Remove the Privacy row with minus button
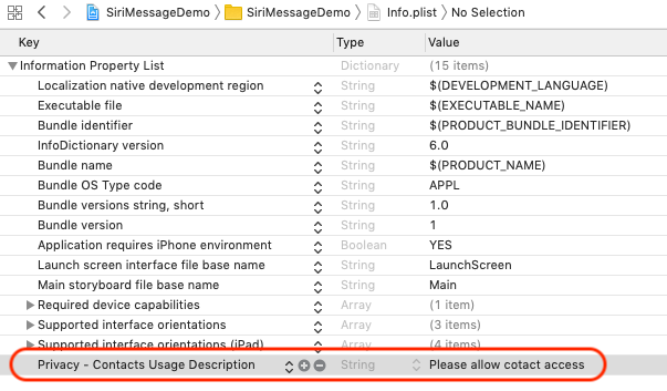This screenshot has height=391, width=667. (320, 365)
